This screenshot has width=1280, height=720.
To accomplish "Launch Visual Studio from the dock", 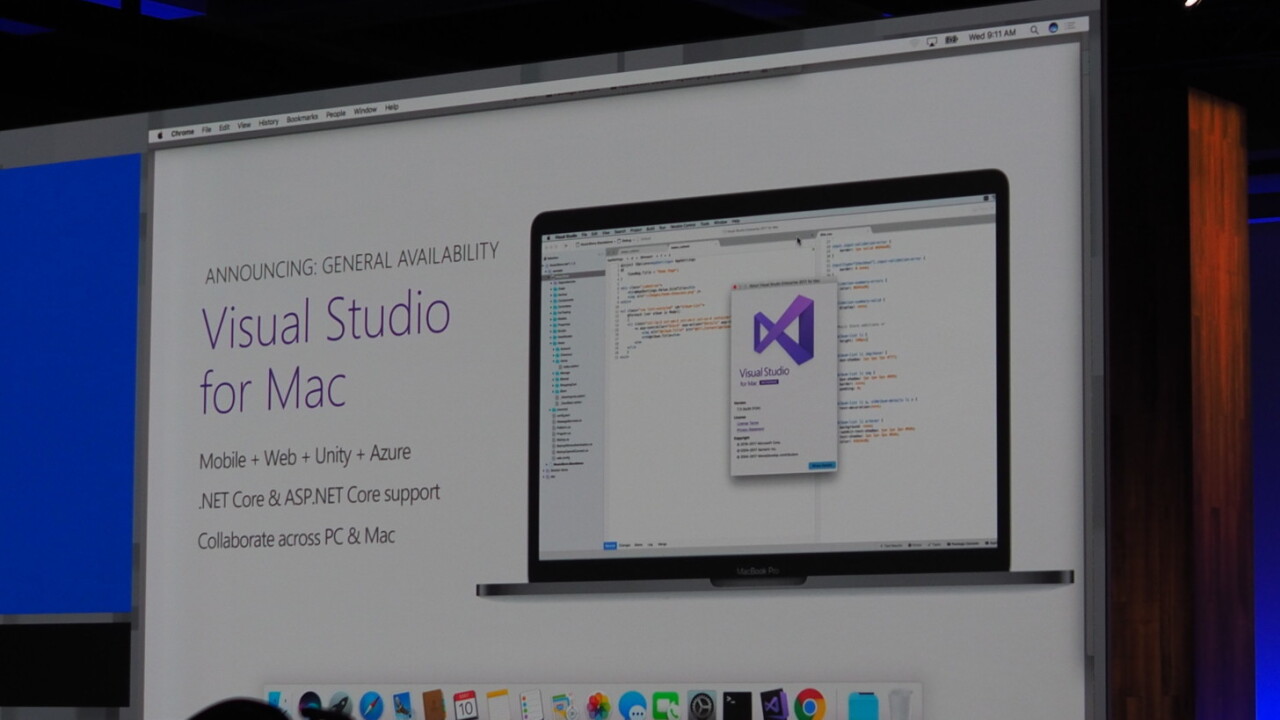I will 773,704.
